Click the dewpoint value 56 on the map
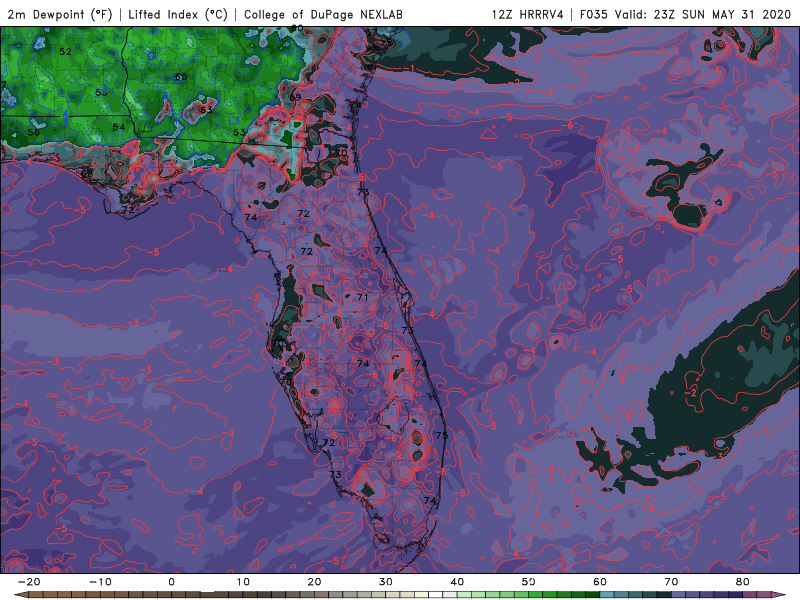Screen dimensions: 800x600 pos(34,132)
